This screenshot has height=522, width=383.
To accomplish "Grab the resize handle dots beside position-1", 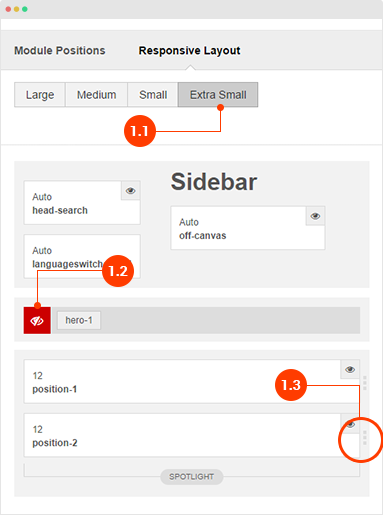I will (x=365, y=383).
